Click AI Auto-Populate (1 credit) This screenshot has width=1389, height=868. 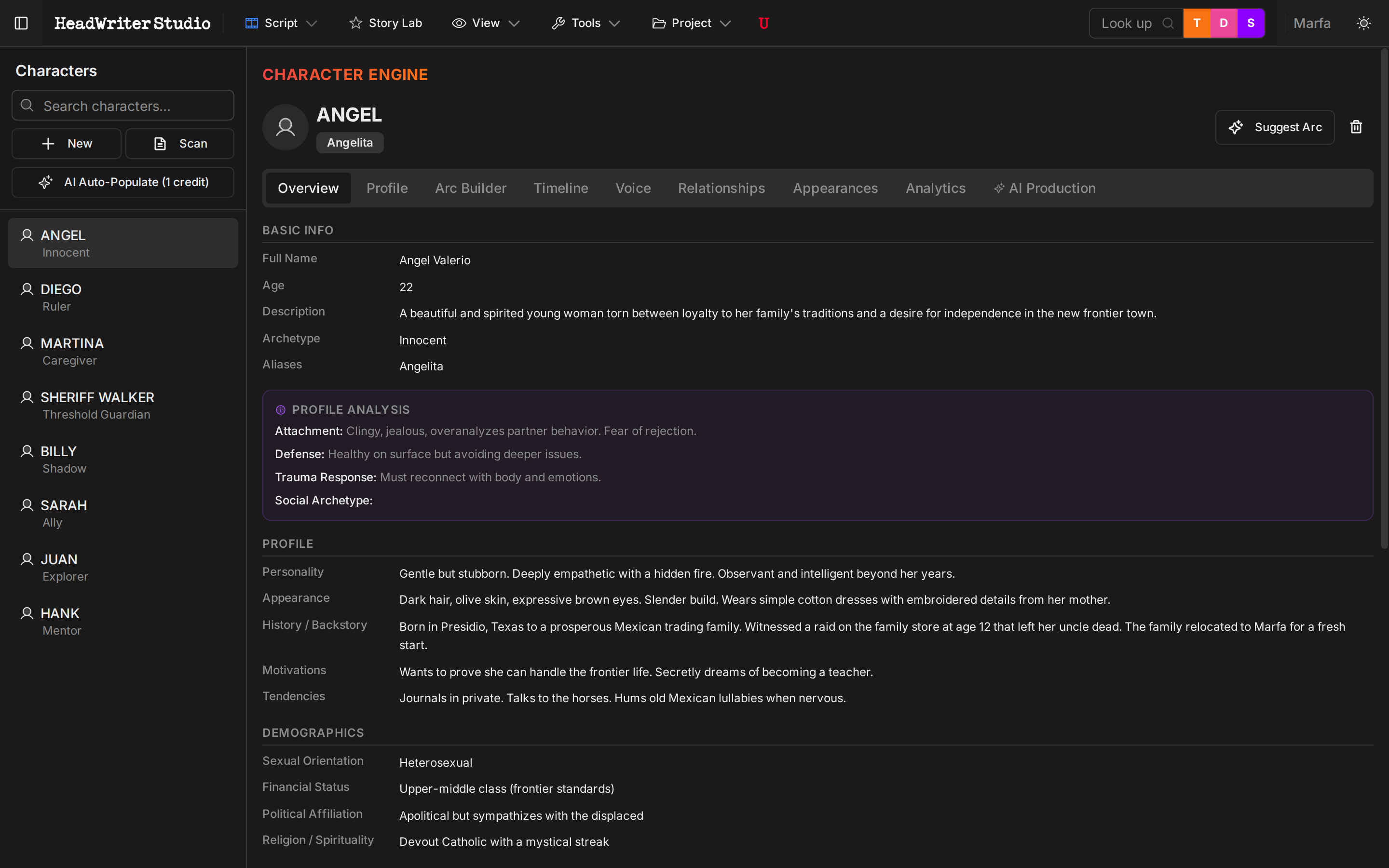coord(122,182)
